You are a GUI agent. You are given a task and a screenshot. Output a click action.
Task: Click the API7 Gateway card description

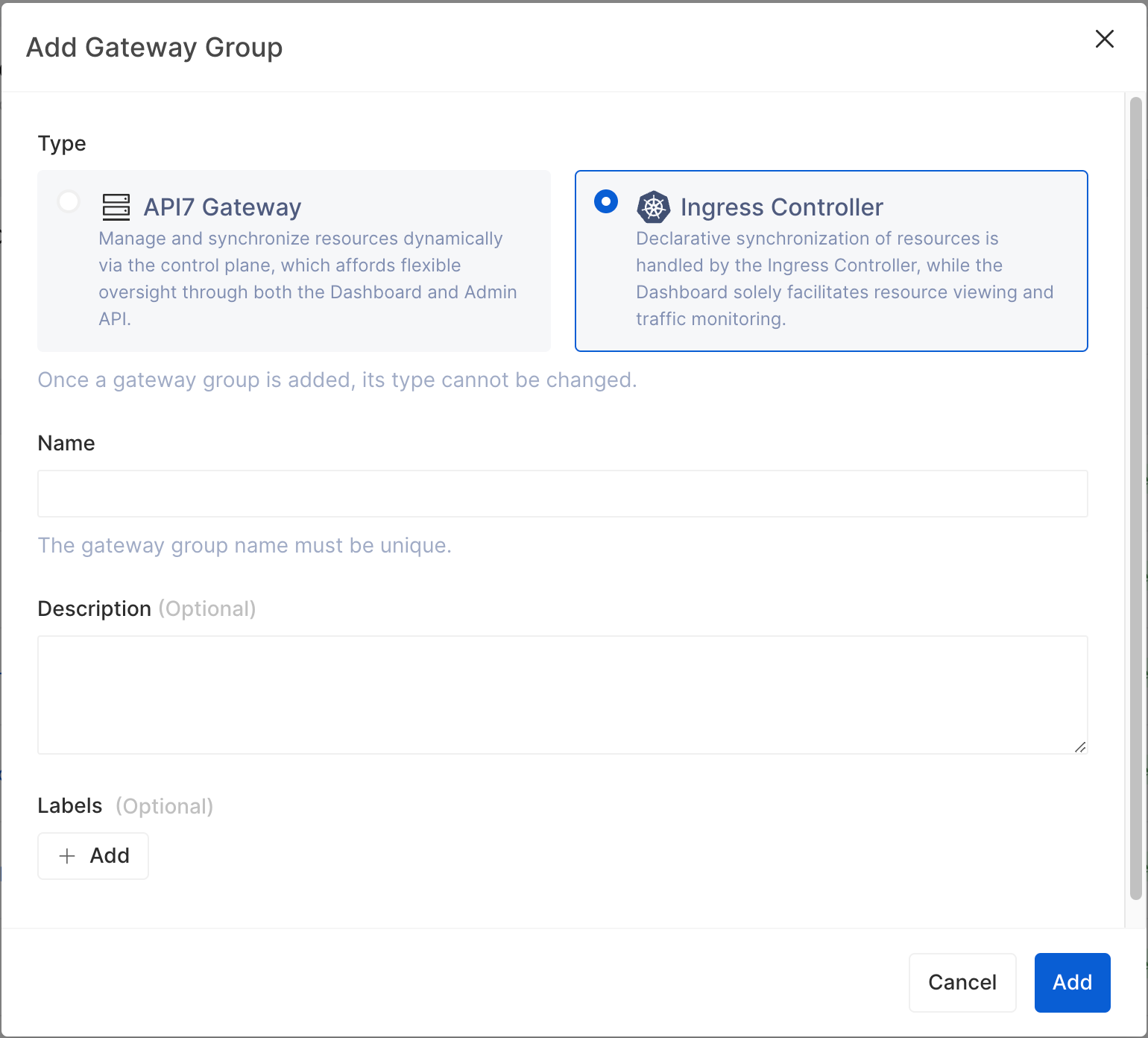pyautogui.click(x=308, y=279)
